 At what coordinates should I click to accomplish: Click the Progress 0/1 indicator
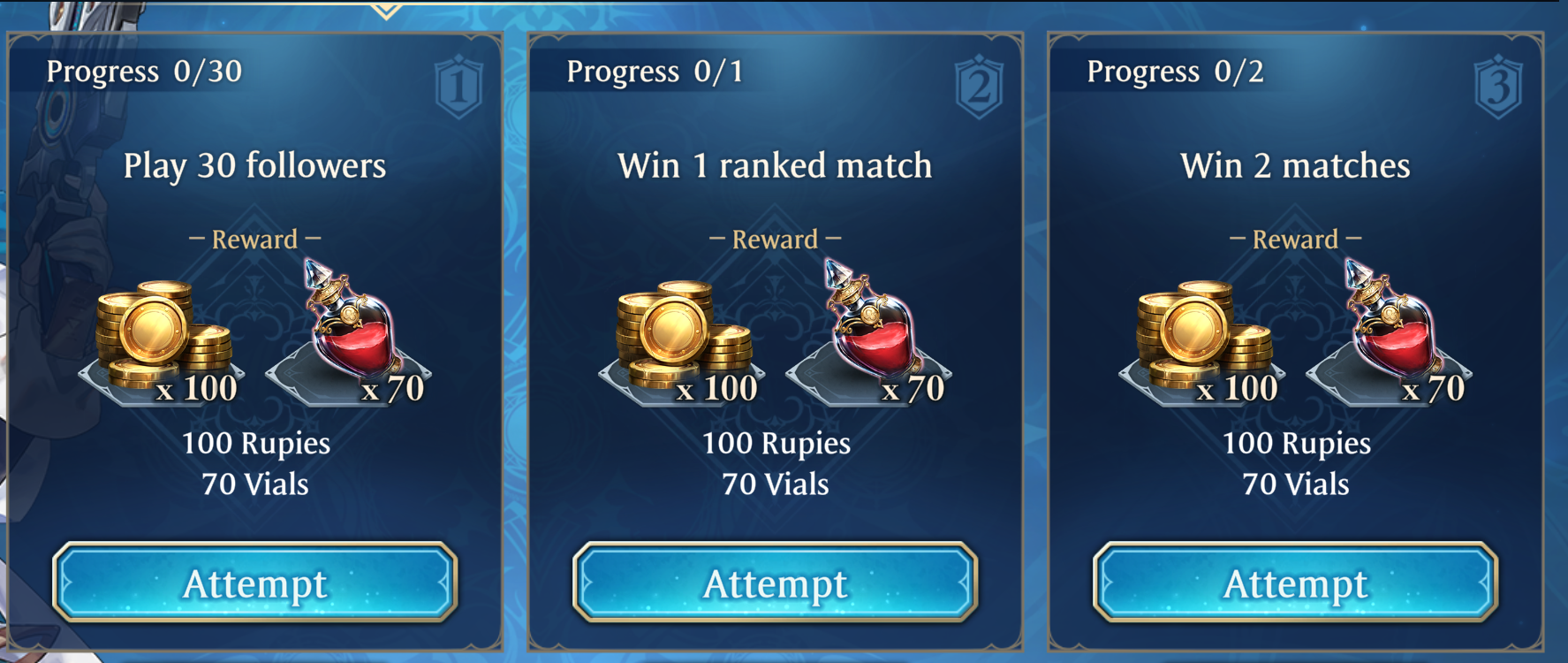tap(655, 71)
